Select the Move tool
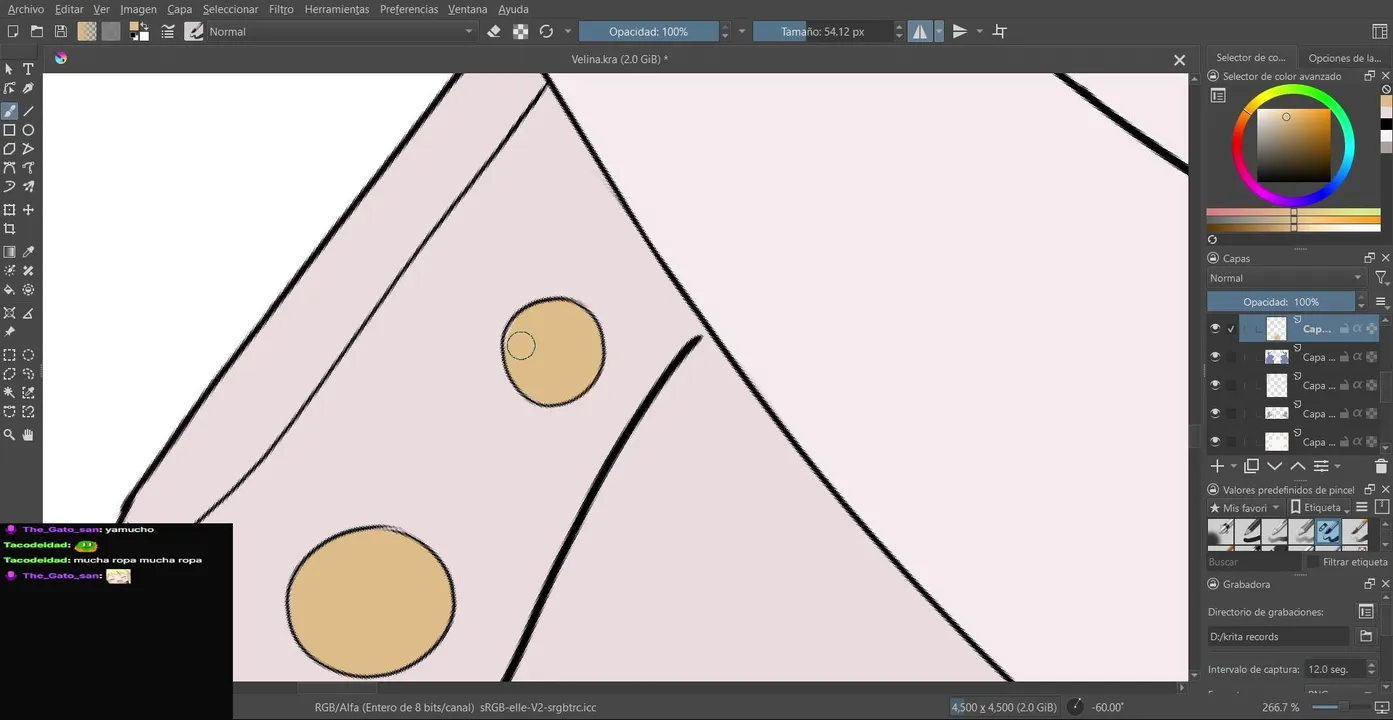1393x720 pixels. click(28, 210)
